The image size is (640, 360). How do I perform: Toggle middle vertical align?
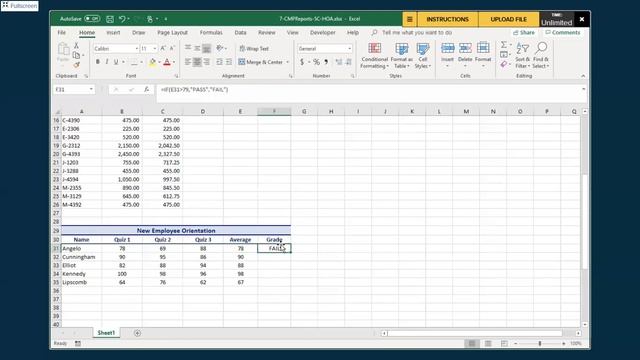pyautogui.click(x=197, y=49)
